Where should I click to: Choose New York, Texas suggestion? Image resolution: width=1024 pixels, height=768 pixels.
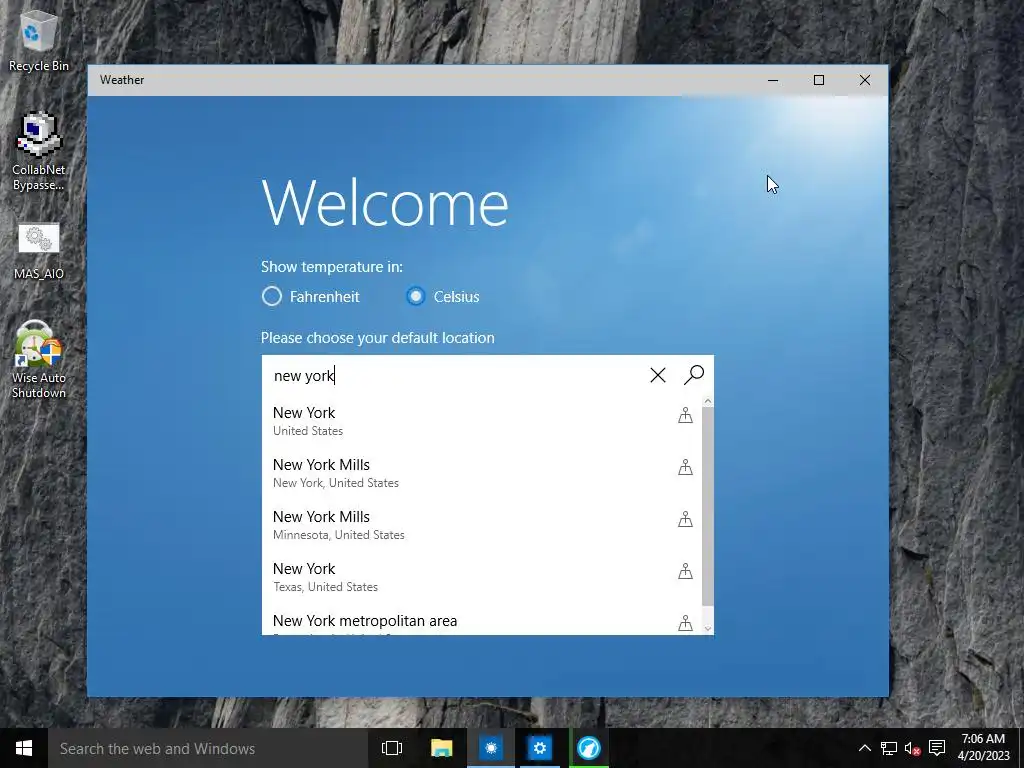tap(482, 577)
